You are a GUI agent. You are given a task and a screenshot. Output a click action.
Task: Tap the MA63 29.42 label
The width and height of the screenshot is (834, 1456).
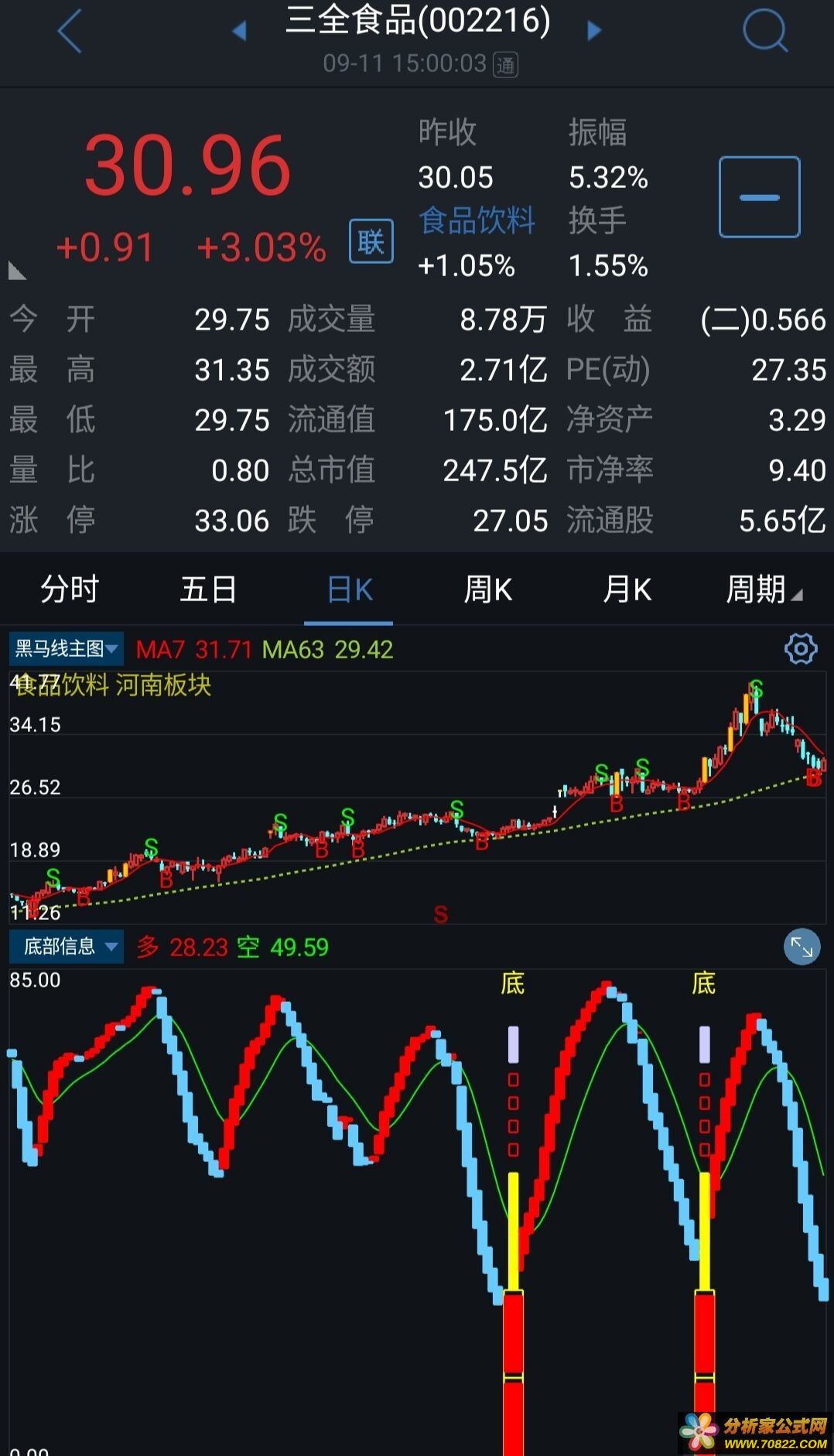(x=327, y=650)
